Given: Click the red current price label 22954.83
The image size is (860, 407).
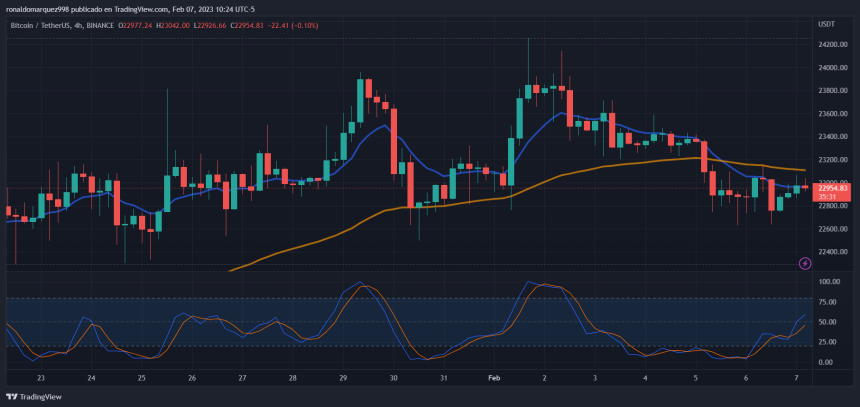Looking at the screenshot, I should pos(832,188).
